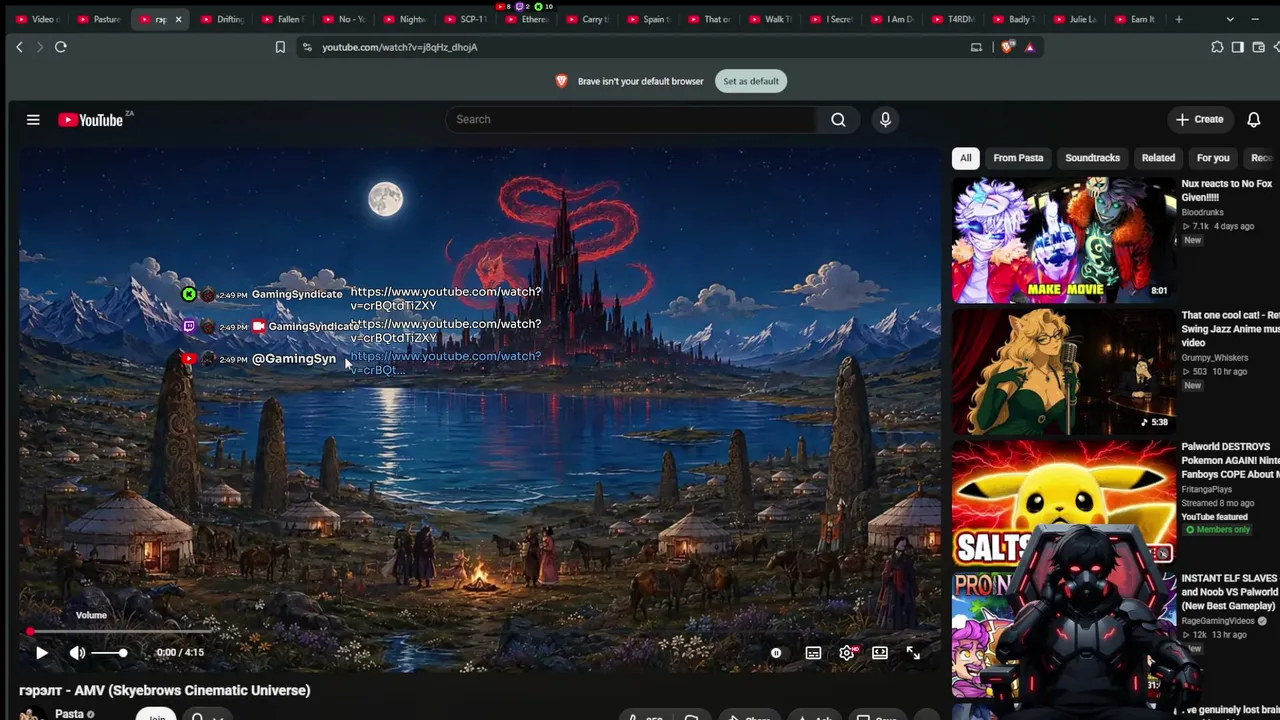This screenshot has height=720, width=1280.
Task: Switch to the "Fallen" browser tab
Action: 283,19
